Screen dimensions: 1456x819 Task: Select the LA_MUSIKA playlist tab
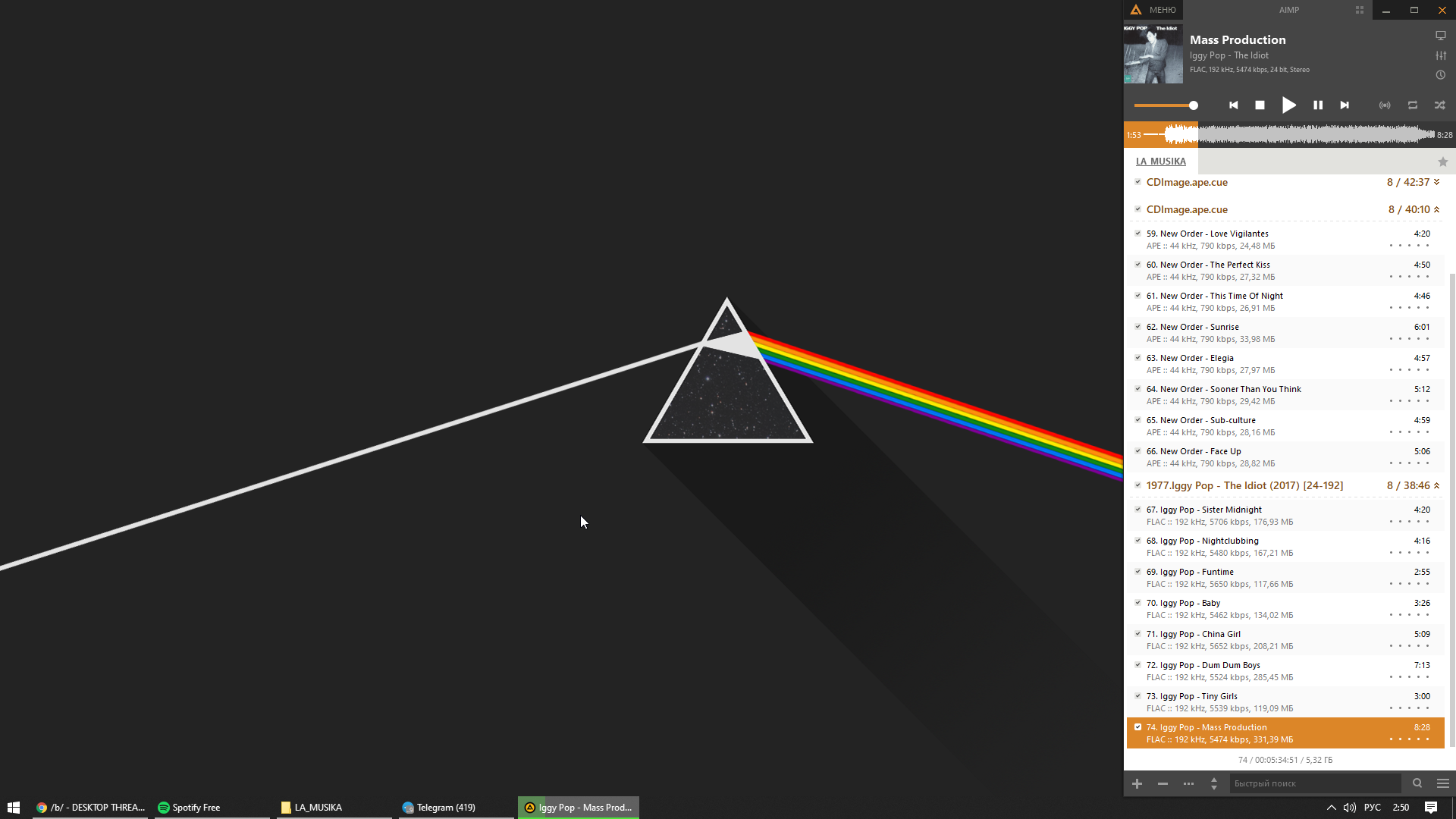[1161, 162]
